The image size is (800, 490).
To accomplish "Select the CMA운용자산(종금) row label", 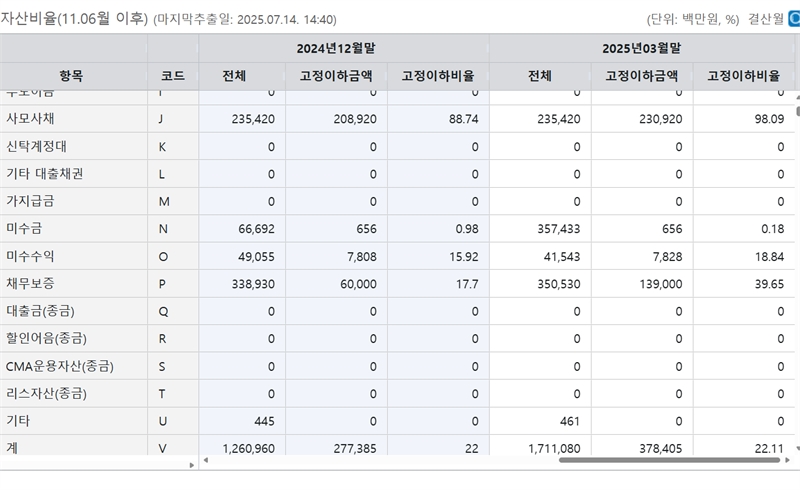I will tap(59, 366).
